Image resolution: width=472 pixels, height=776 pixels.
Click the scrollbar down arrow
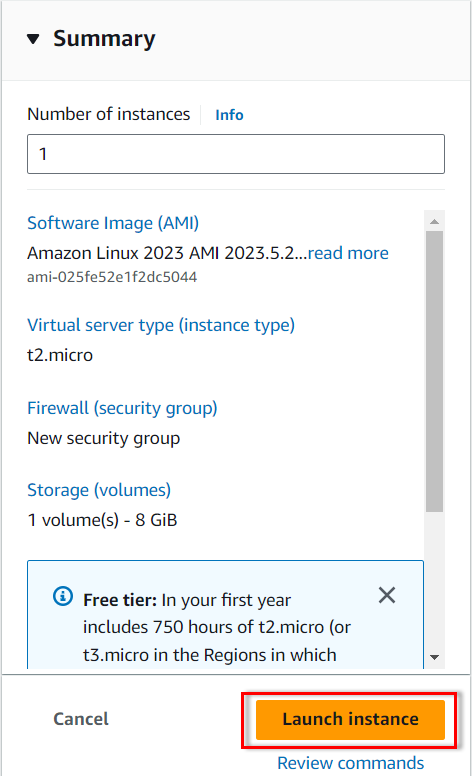[434, 657]
